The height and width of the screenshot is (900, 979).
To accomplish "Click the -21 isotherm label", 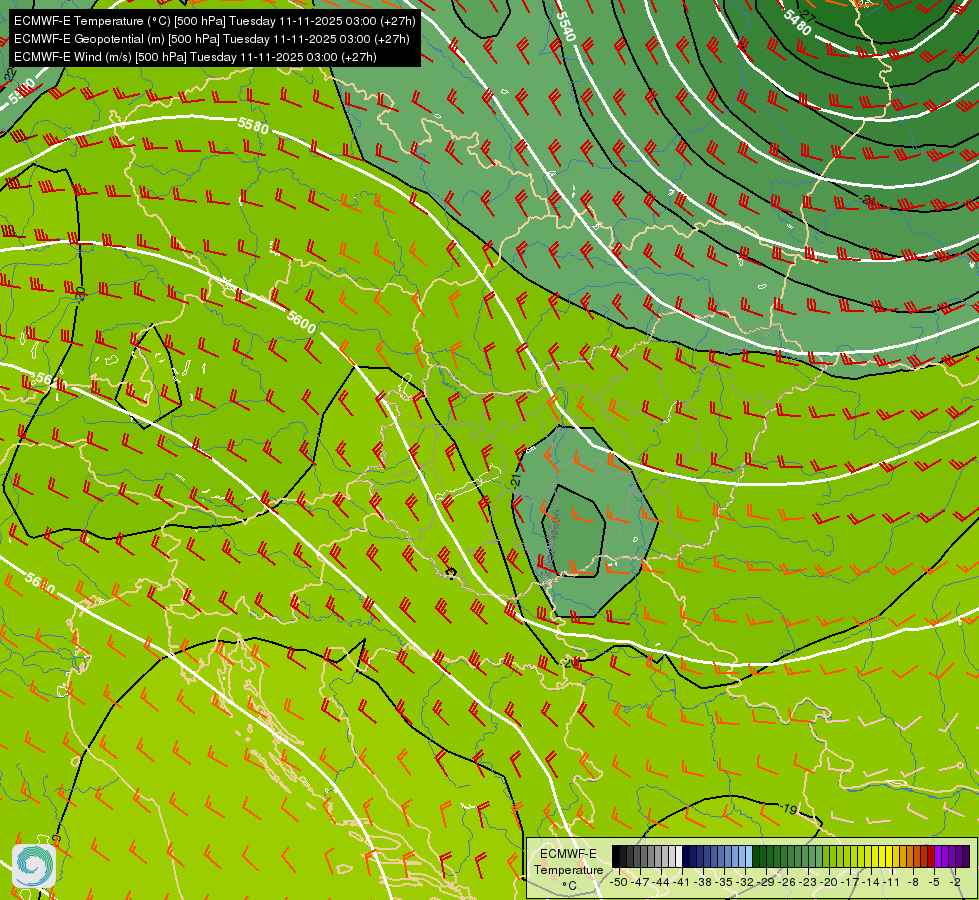I will (515, 480).
